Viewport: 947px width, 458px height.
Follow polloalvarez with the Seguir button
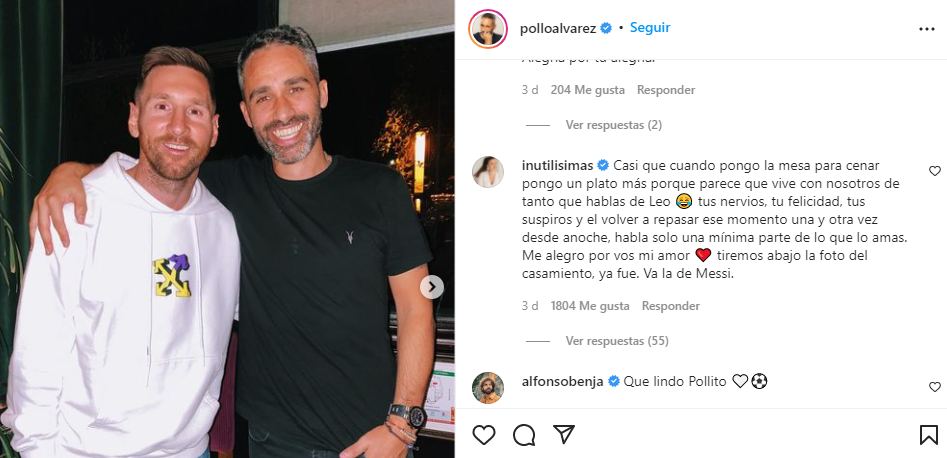650,28
